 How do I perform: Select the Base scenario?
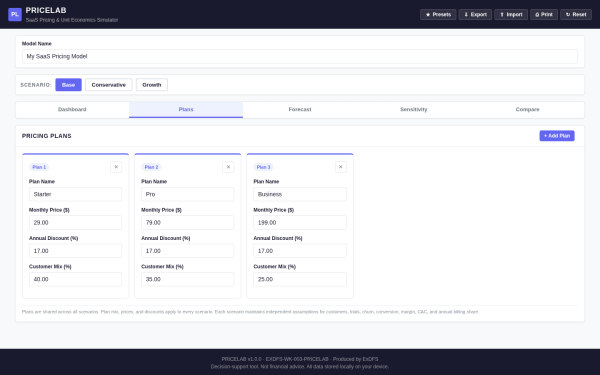coord(68,85)
